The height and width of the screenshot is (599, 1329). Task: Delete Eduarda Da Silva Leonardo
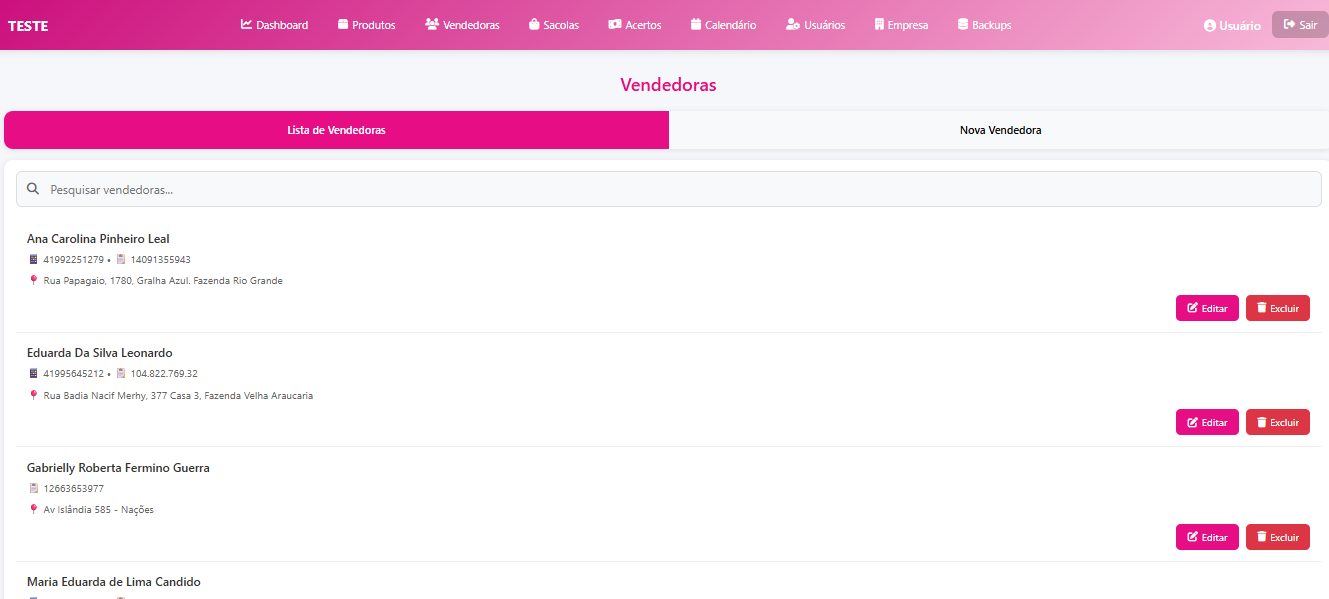pos(1278,422)
